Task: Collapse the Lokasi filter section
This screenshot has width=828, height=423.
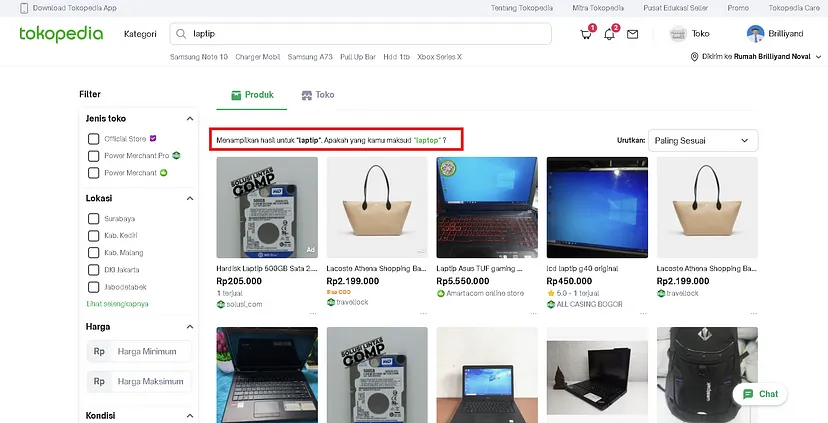Action: [190, 199]
